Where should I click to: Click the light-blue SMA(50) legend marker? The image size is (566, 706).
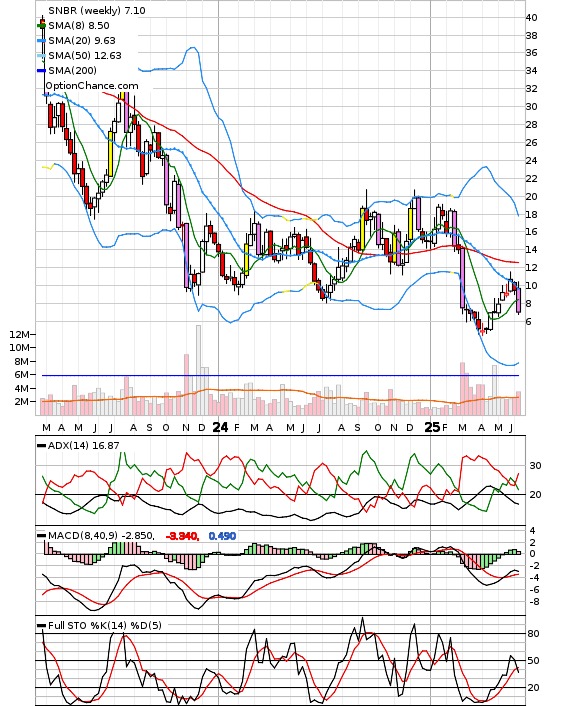click(x=41, y=56)
